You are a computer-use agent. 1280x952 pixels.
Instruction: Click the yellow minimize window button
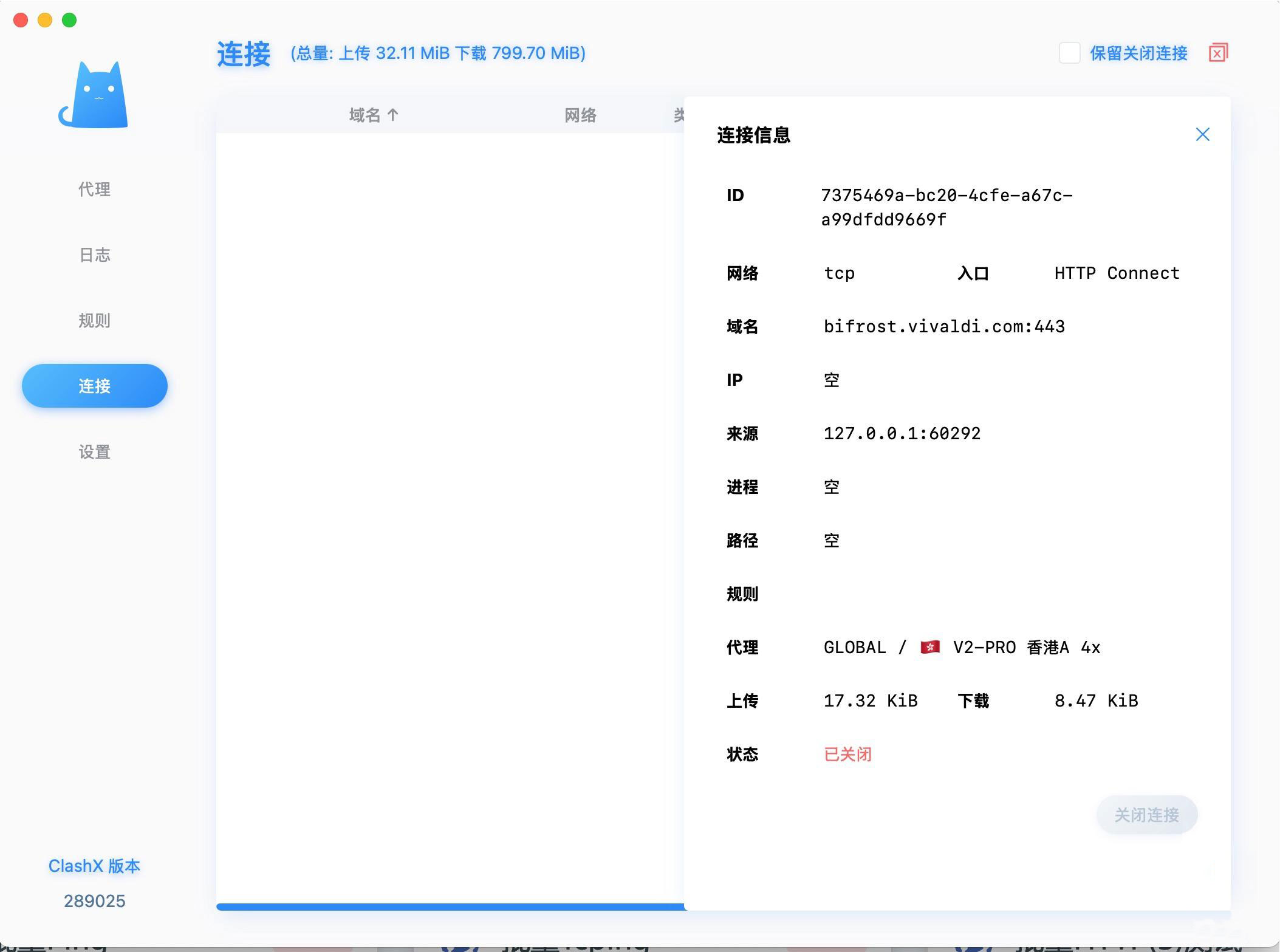click(45, 20)
